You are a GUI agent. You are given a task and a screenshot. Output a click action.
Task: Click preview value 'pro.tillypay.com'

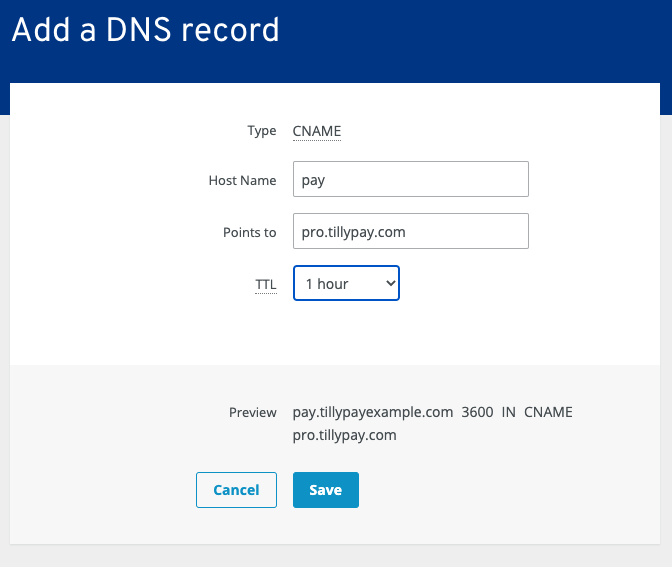[x=344, y=435]
